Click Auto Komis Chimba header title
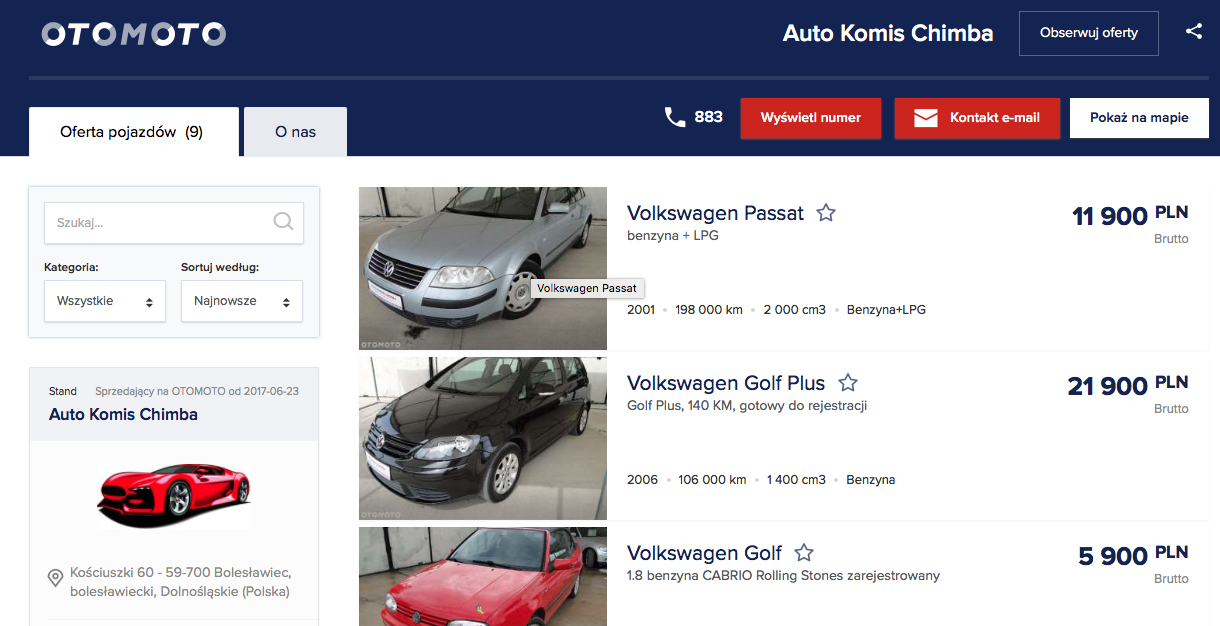 tap(888, 33)
